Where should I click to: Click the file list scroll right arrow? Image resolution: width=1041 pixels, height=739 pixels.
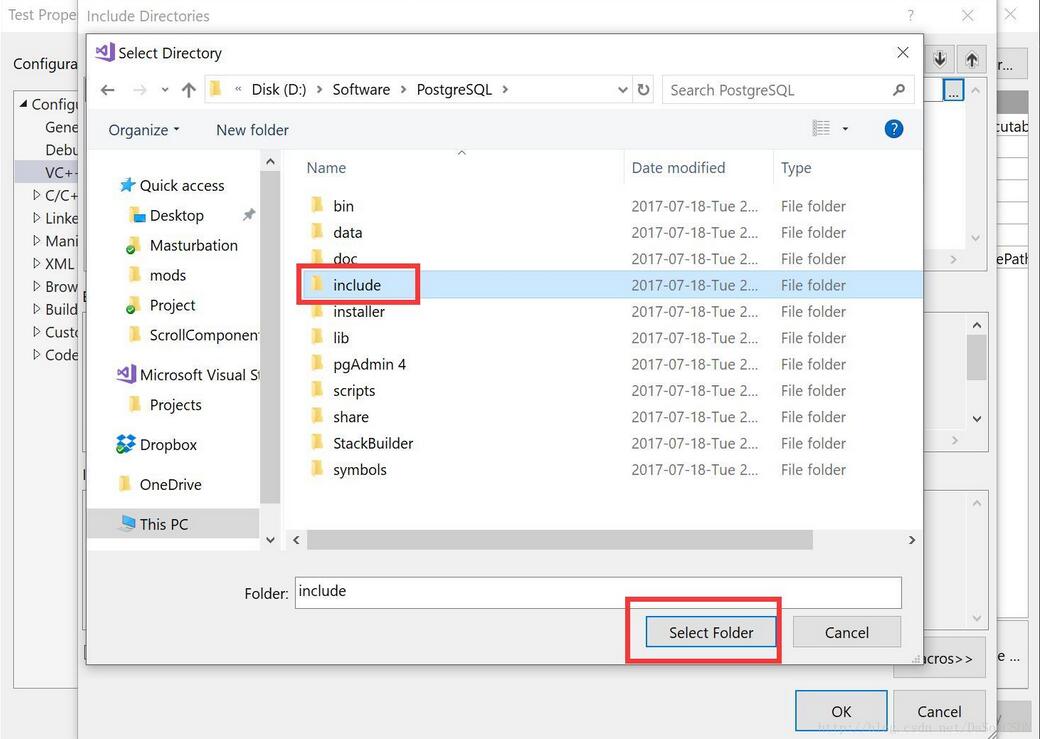912,540
